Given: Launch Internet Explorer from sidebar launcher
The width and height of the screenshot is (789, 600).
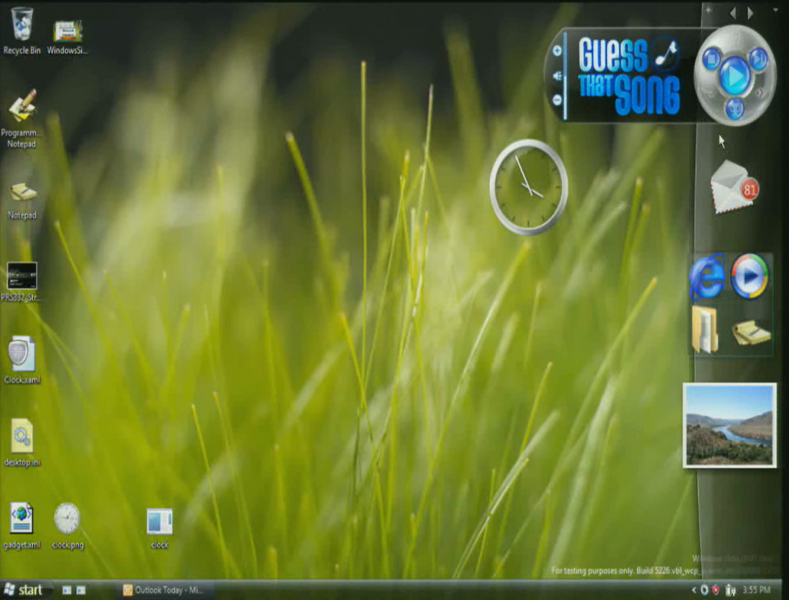Looking at the screenshot, I should [707, 276].
